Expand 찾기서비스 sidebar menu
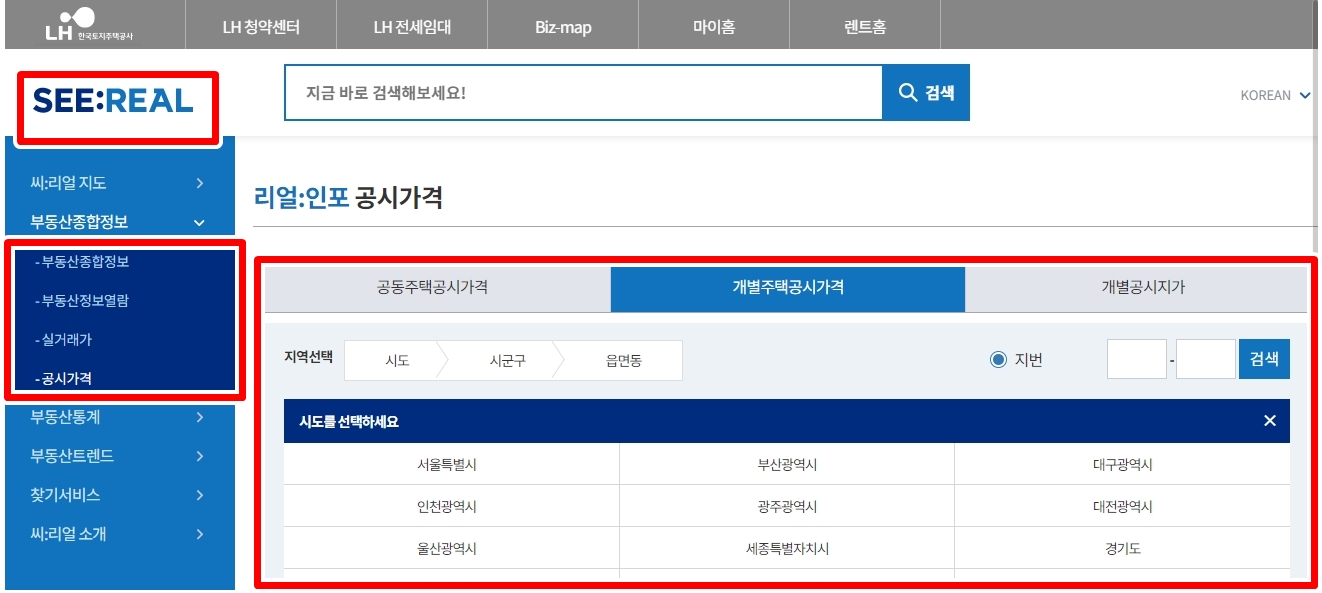This screenshot has width=1322, height=593. tap(119, 495)
